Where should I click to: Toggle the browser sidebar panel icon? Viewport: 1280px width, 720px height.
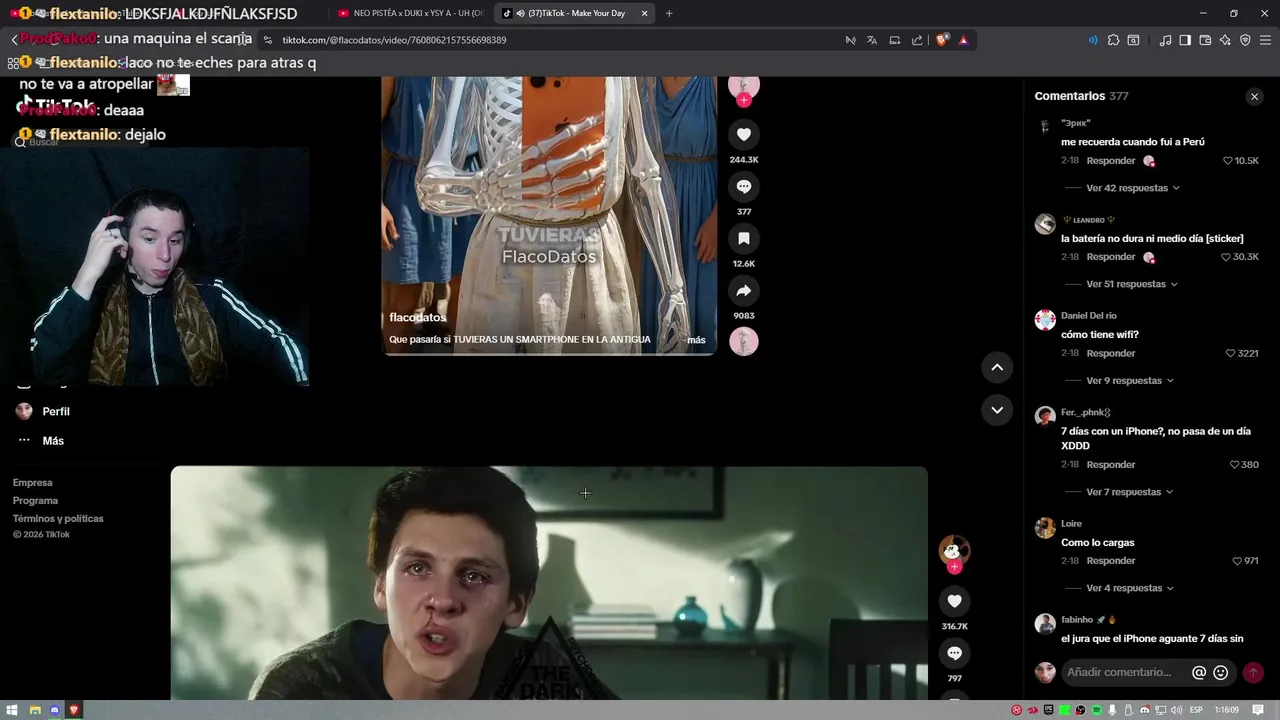[1185, 40]
